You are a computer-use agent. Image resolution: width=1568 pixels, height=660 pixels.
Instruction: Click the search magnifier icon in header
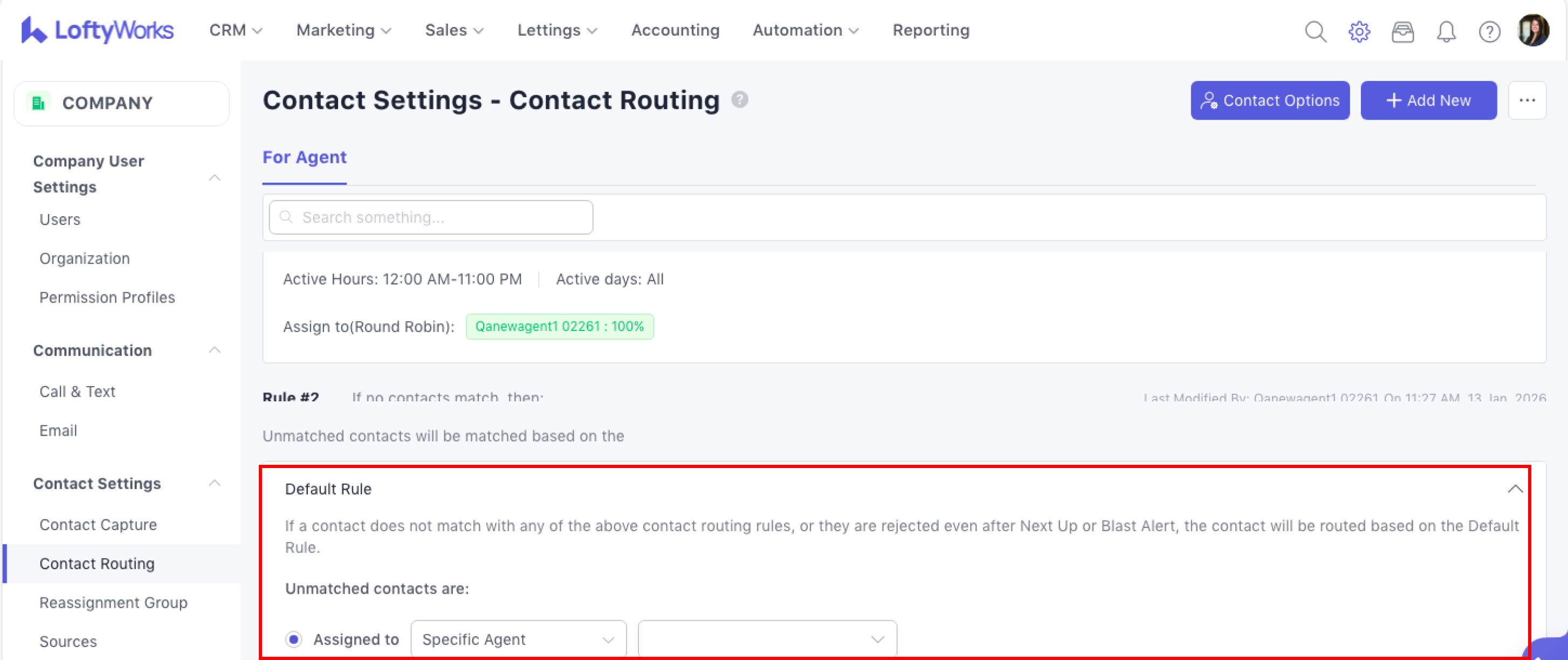1316,31
